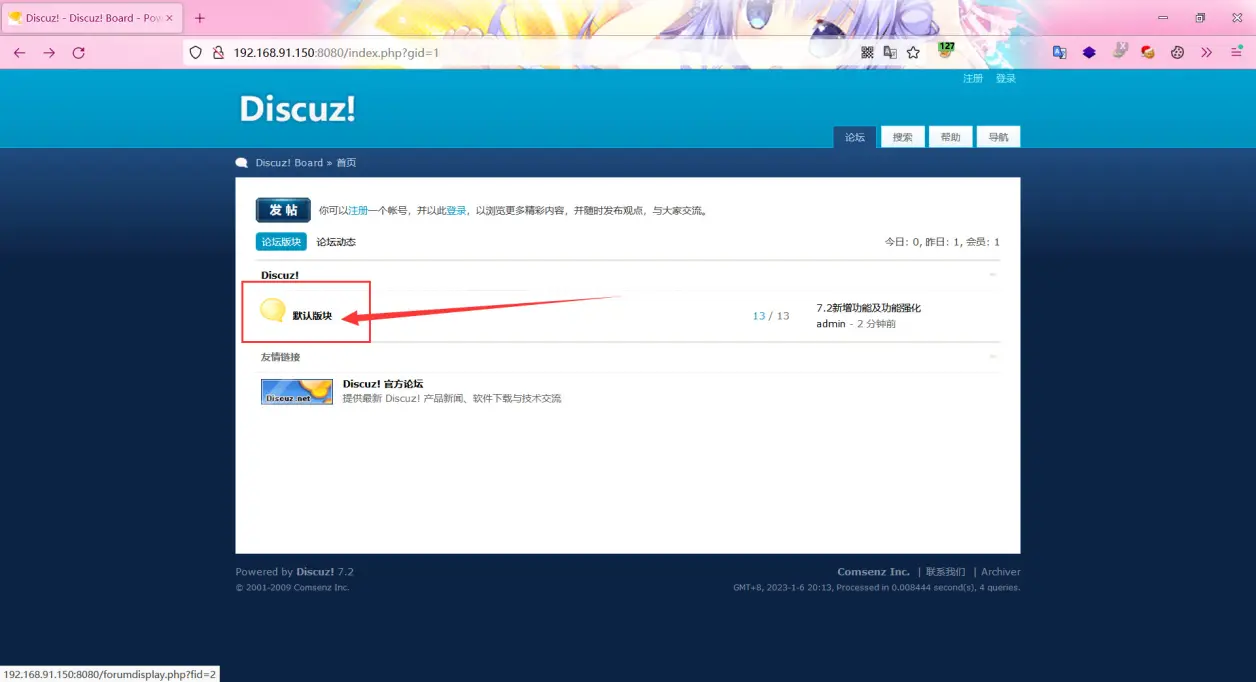This screenshot has width=1256, height=682.
Task: Open the purple layered-stack extension icon
Action: 1089,53
